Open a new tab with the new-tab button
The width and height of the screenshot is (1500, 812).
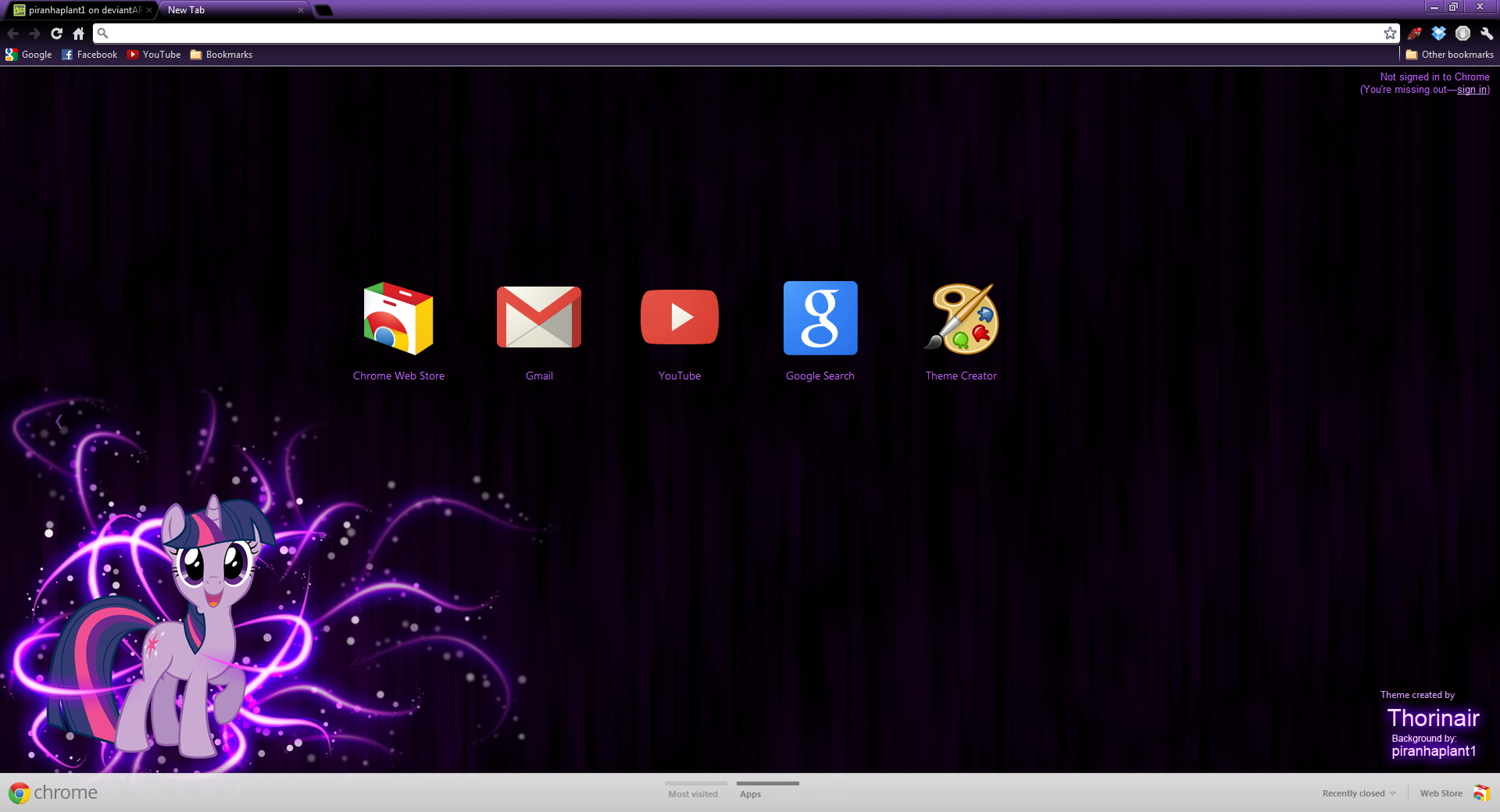point(323,10)
